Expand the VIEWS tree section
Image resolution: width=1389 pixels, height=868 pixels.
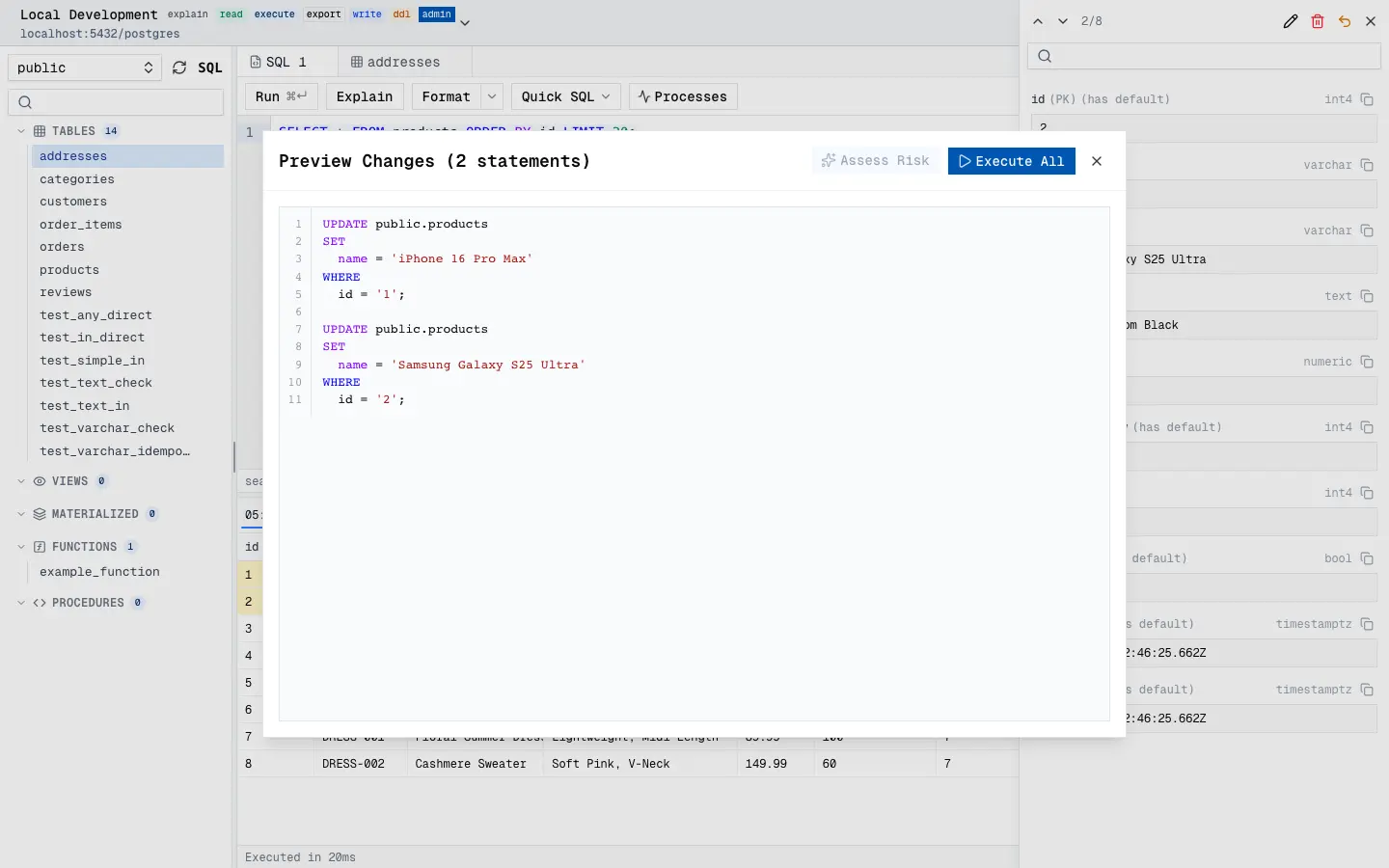point(21,481)
